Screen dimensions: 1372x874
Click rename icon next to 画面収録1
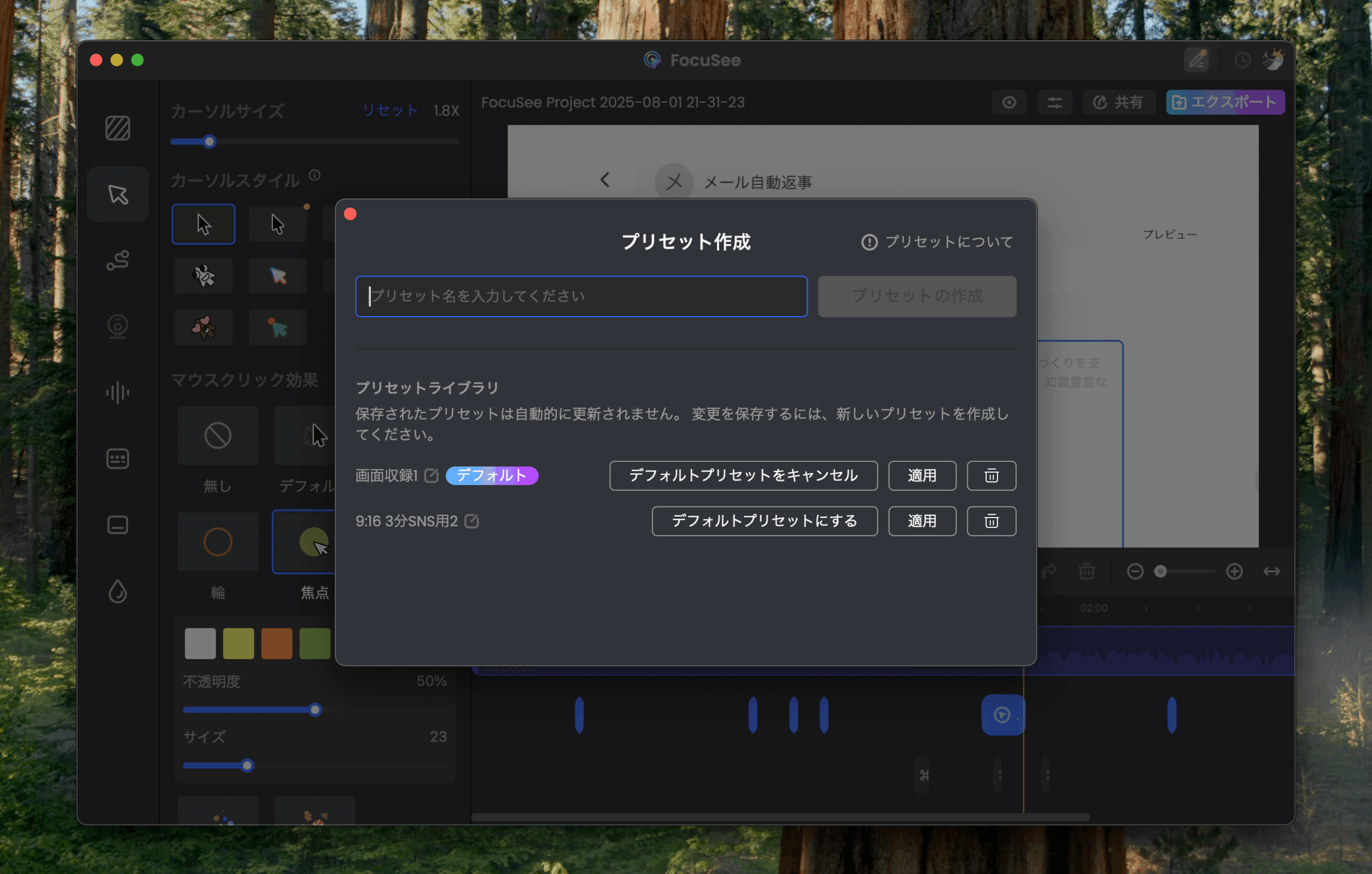pos(431,475)
